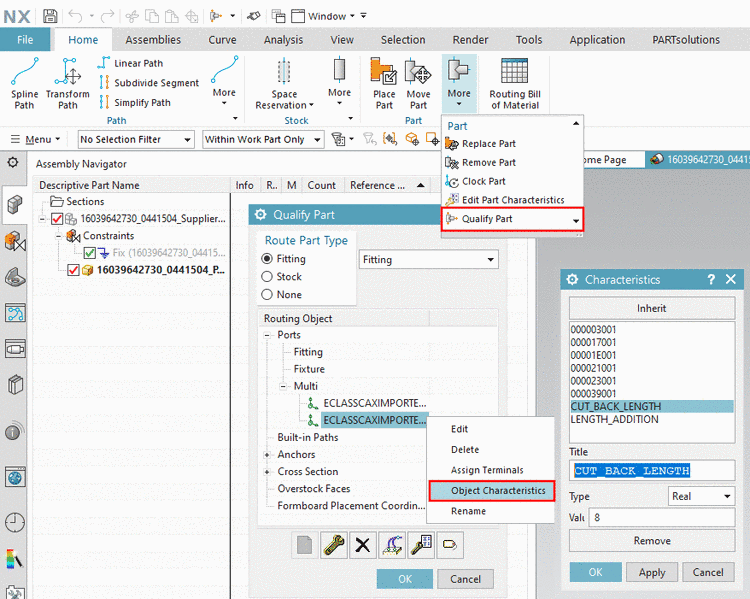Open the Menu button
Viewport: 750px width, 599px height.
pos(35,140)
